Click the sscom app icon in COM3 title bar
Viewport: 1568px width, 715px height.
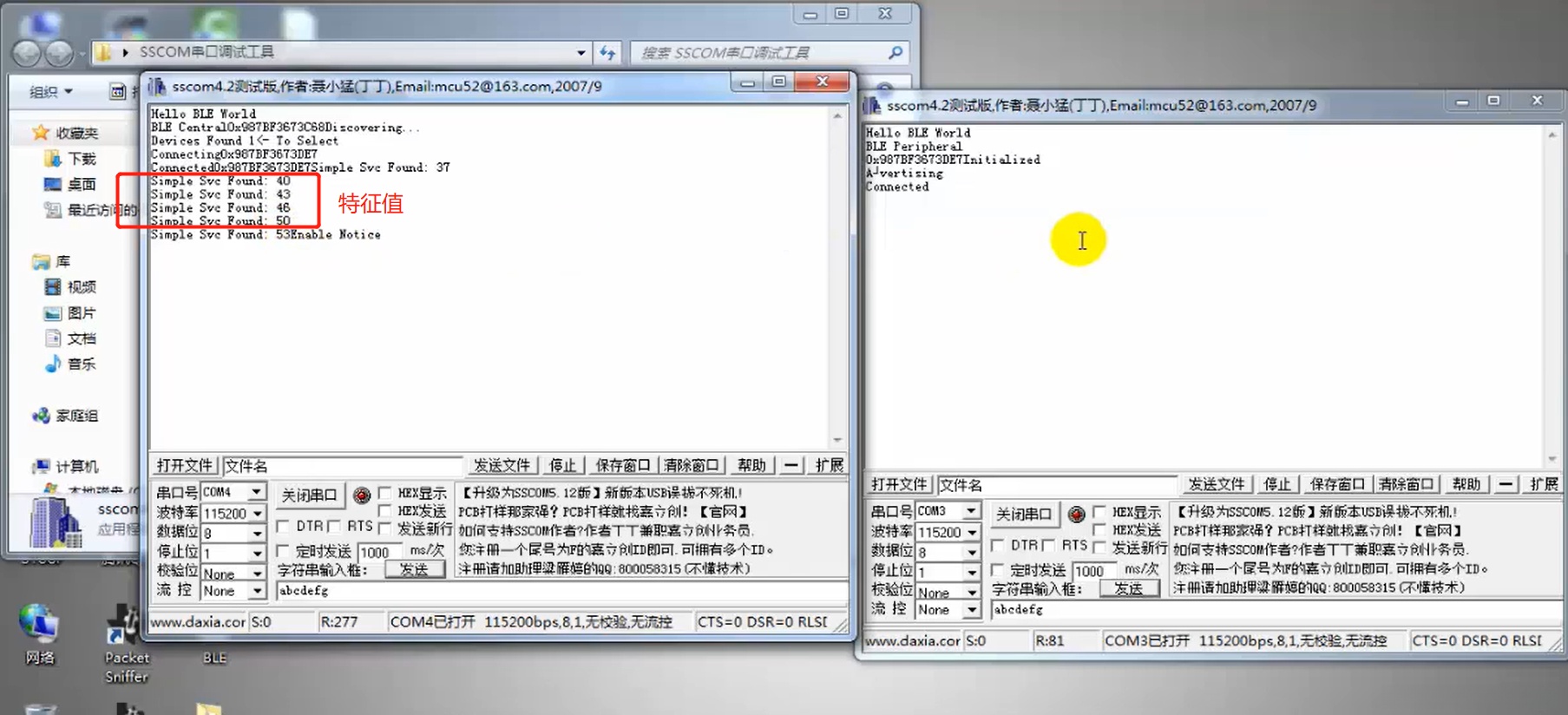pos(872,105)
